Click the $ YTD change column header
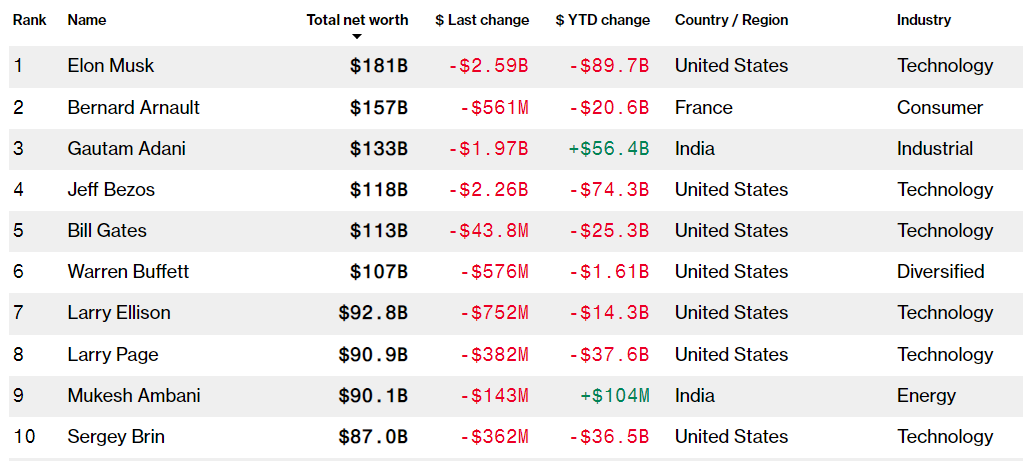This screenshot has width=1023, height=461. 602,20
